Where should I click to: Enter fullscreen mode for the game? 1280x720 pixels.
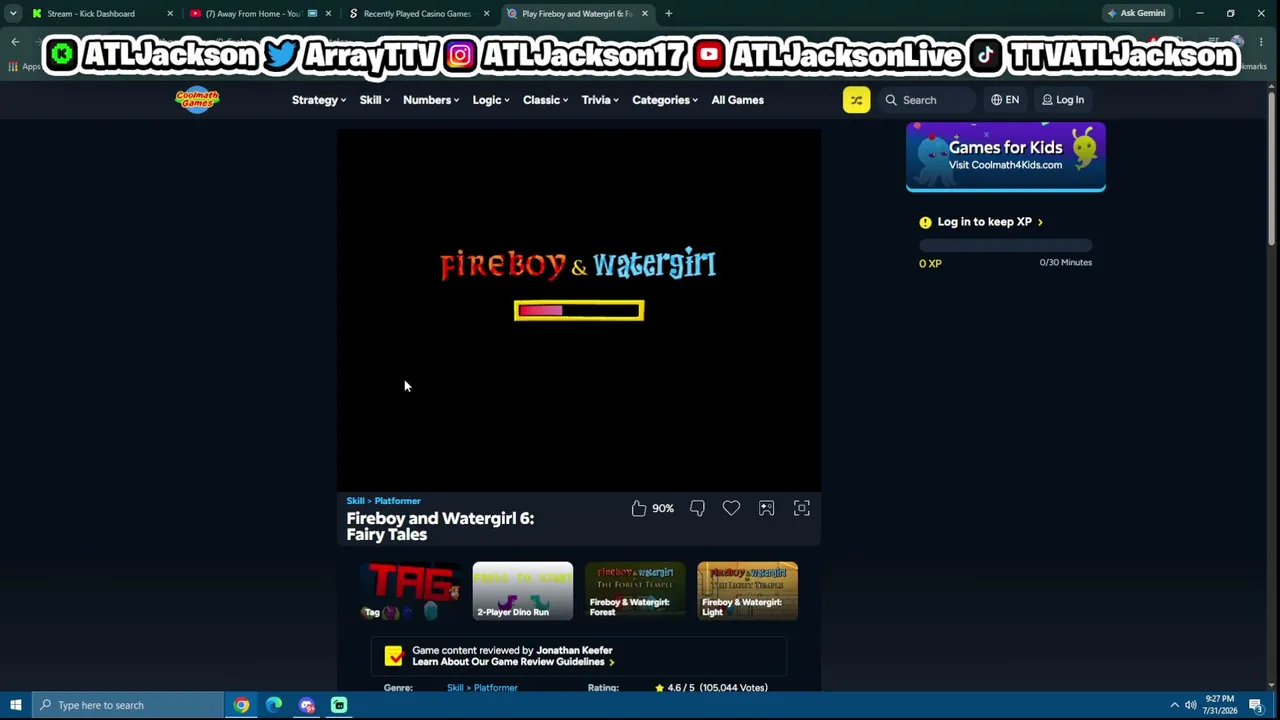click(801, 508)
